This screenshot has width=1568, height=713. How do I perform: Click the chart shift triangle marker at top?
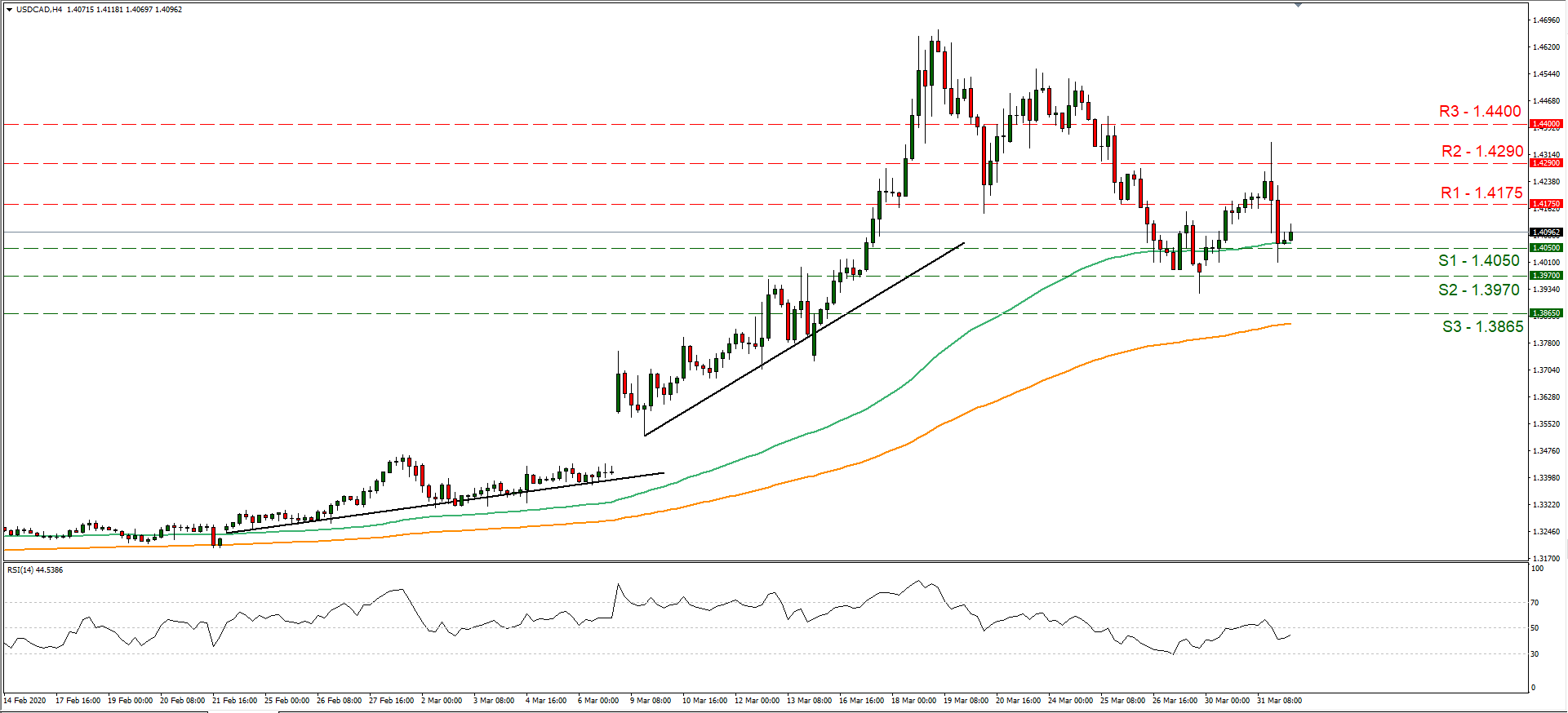(1298, 5)
